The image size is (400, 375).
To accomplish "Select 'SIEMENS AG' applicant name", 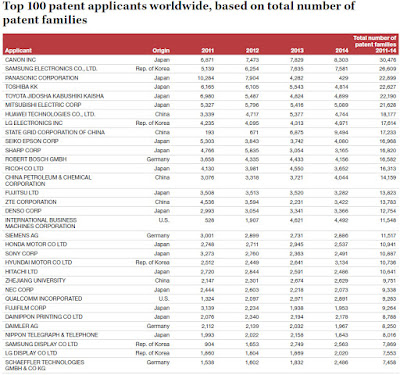I will coord(21,235).
